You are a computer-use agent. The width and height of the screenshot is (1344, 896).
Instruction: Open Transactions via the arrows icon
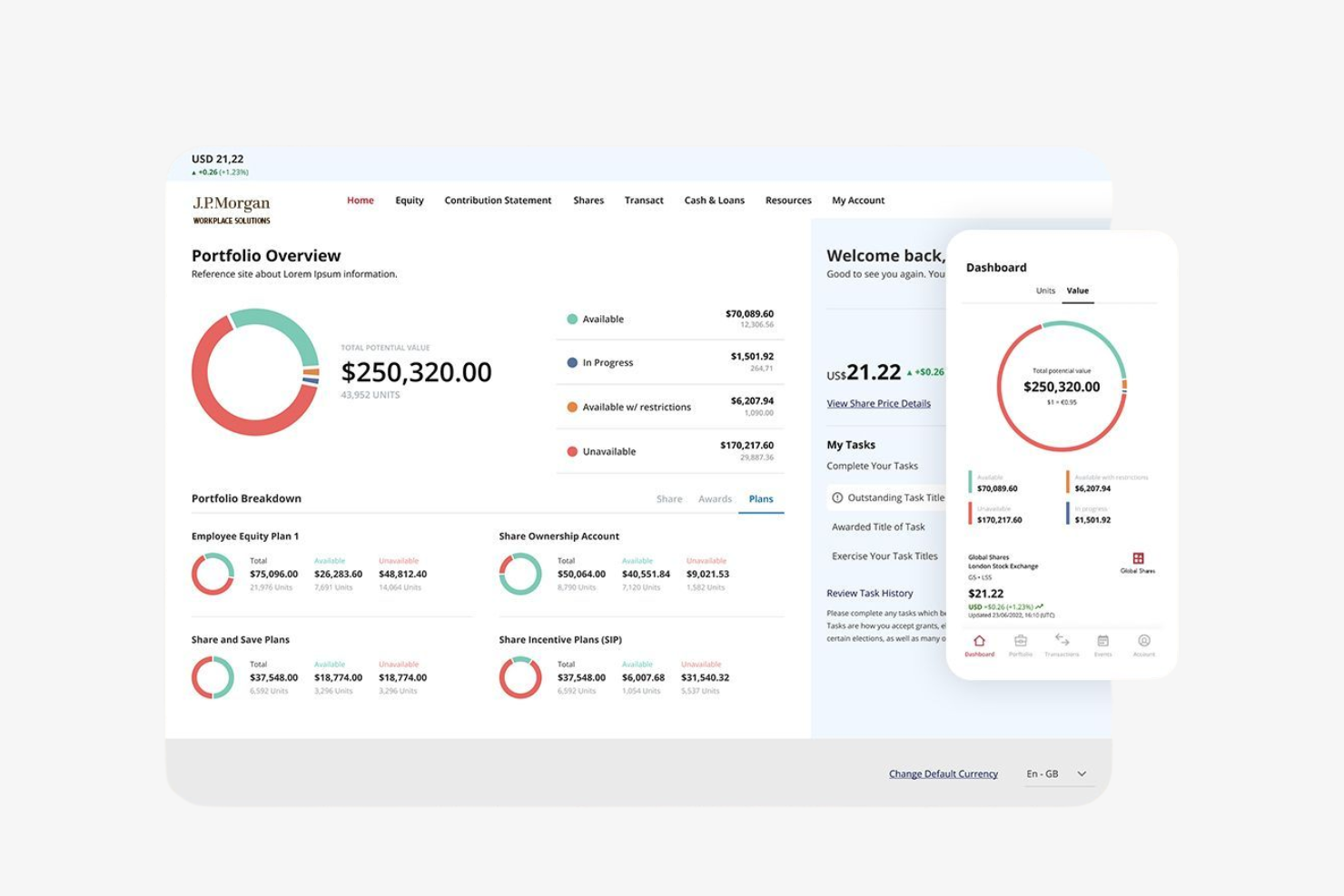tap(1062, 639)
